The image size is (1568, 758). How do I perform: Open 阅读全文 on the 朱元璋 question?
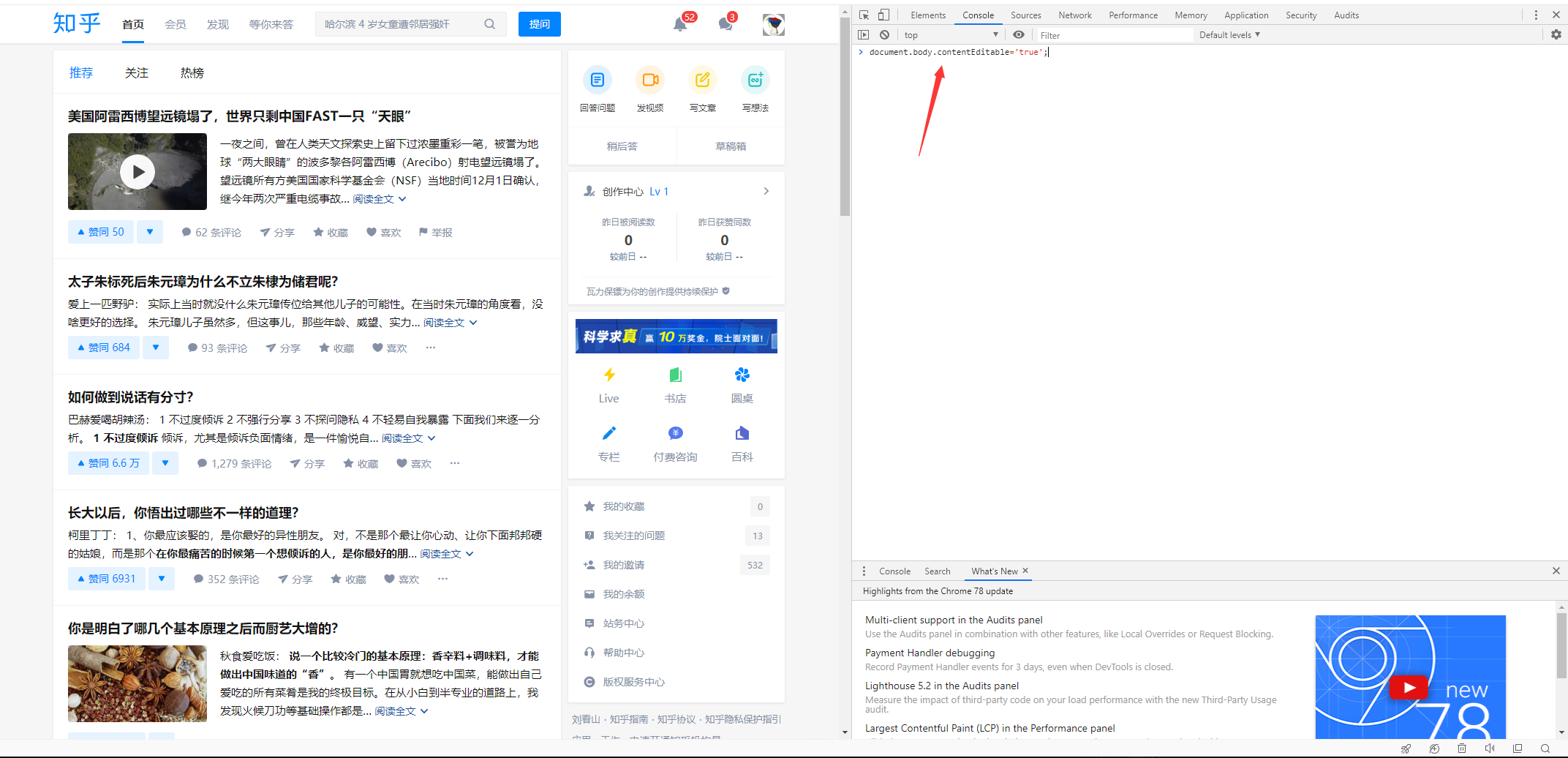click(x=444, y=322)
